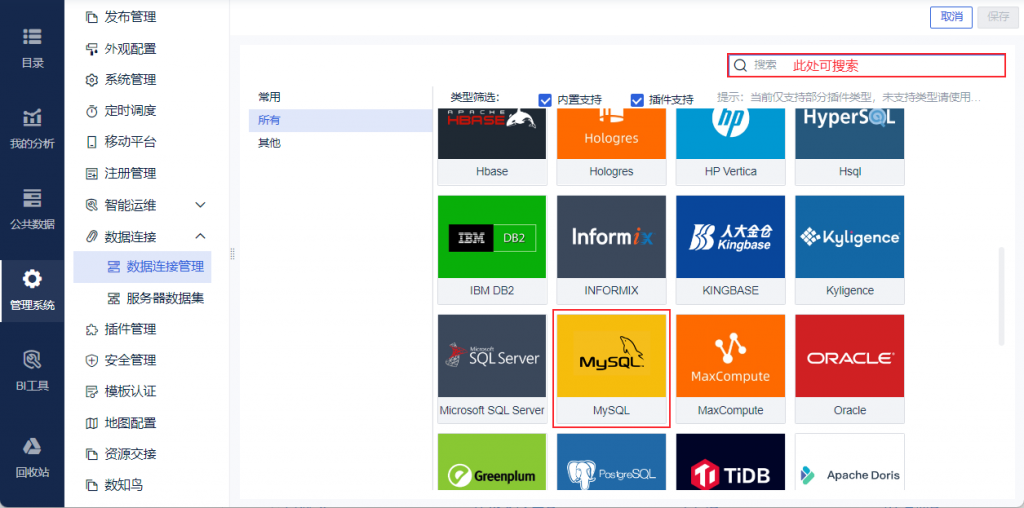The width and height of the screenshot is (1024, 508).
Task: Open the 目录 section in left navigation
Action: (32, 48)
